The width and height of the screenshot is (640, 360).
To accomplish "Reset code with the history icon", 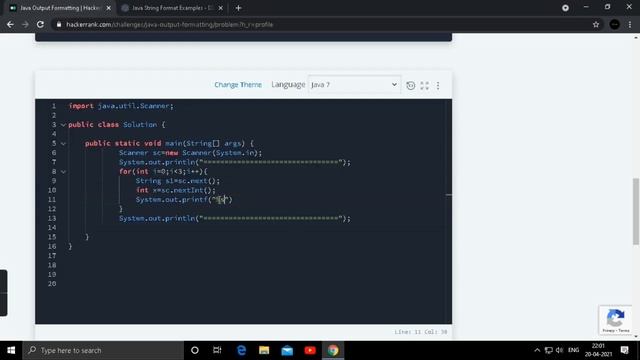I will tap(411, 85).
